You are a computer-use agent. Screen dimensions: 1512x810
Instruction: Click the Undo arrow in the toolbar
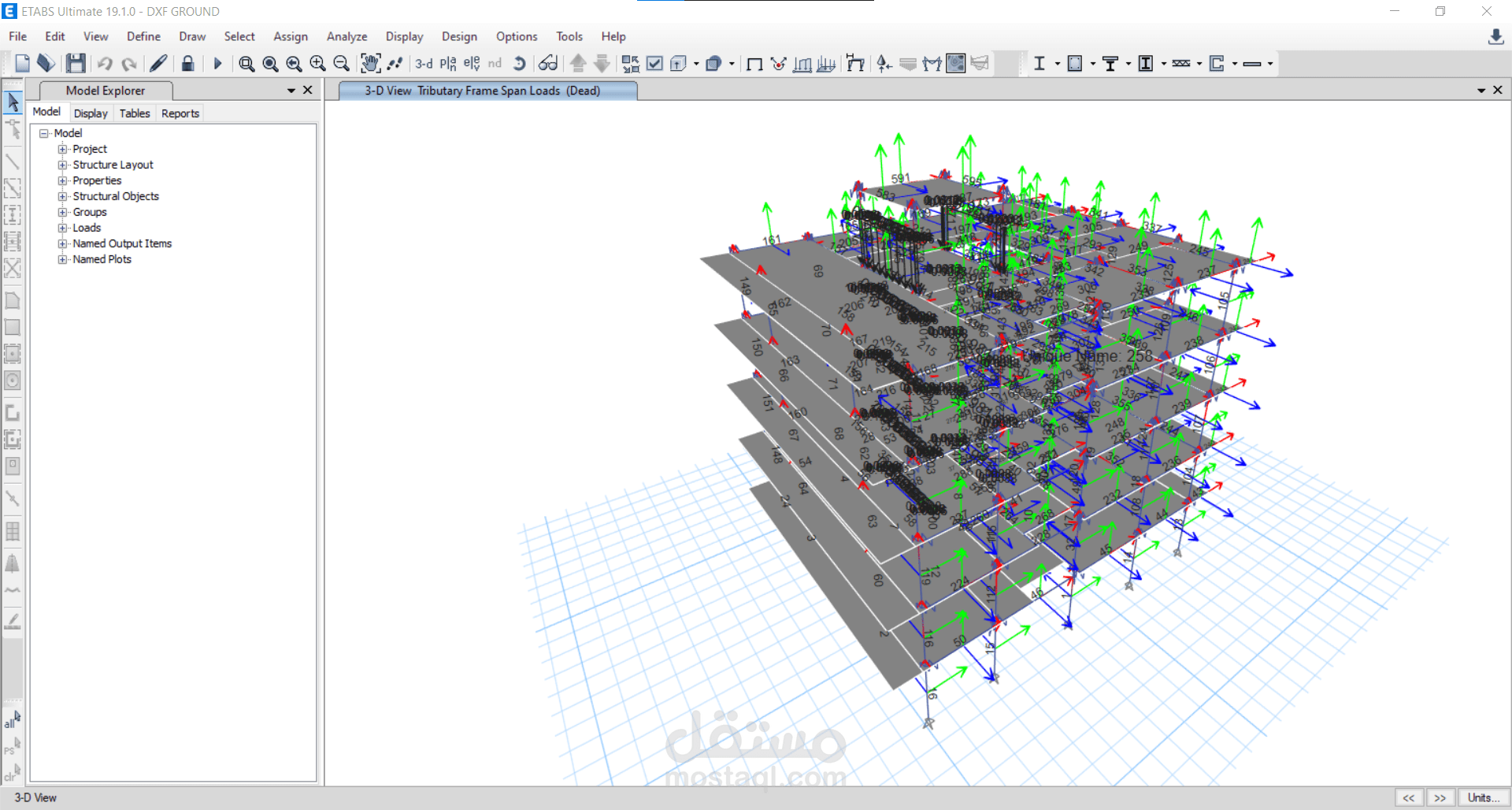105,64
